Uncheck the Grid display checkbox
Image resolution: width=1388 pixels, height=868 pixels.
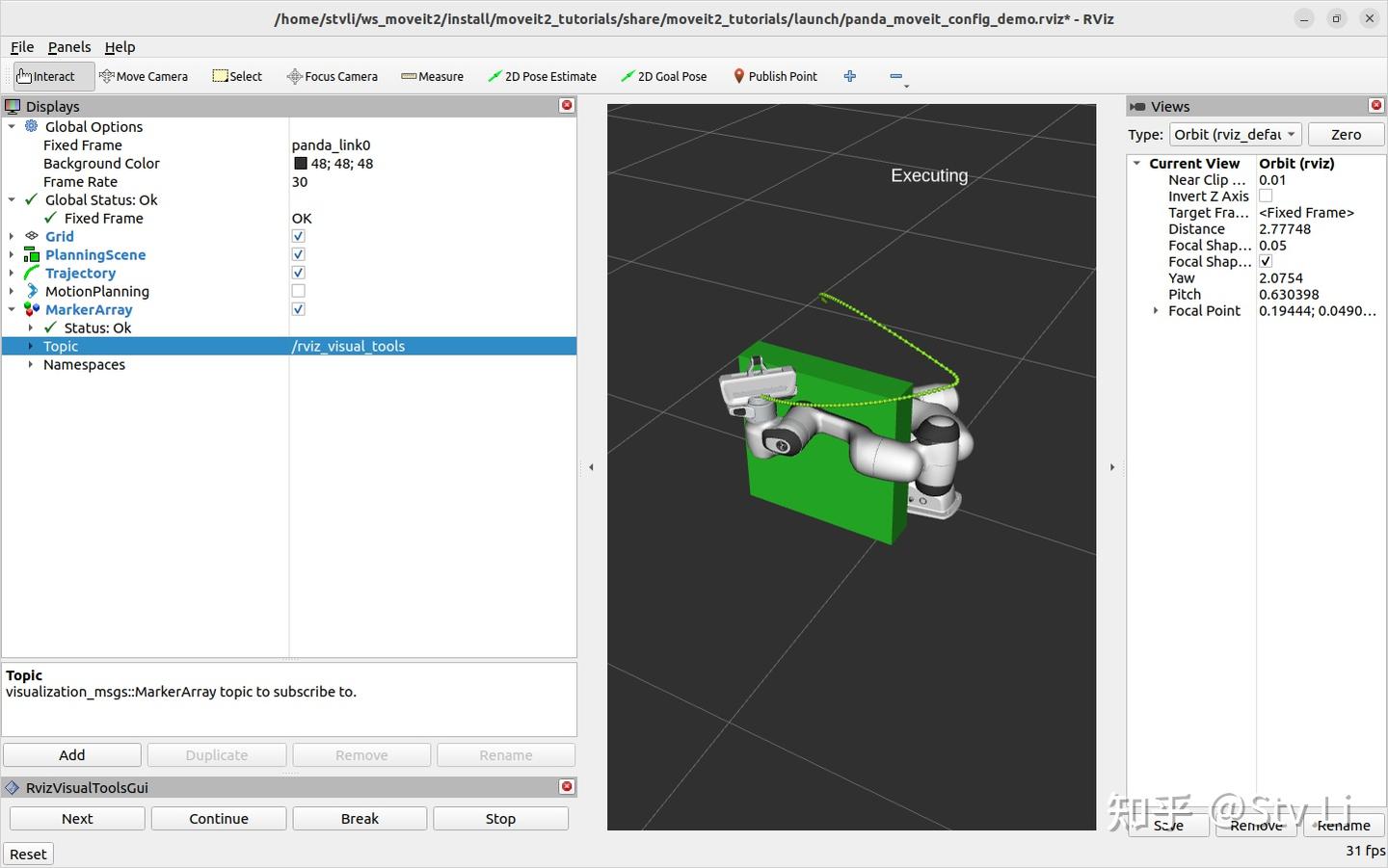coord(298,236)
